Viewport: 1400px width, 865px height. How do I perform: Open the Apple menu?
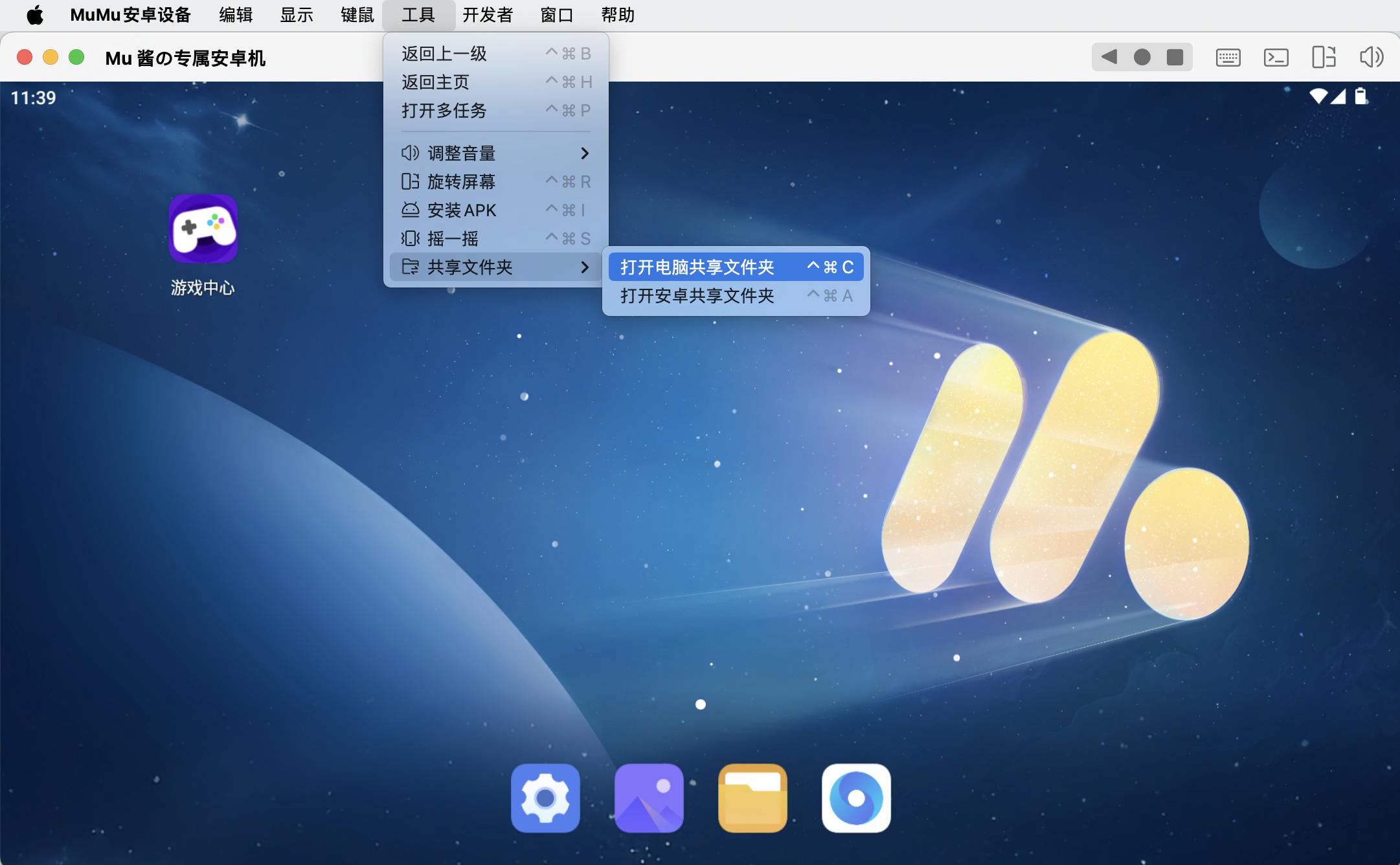[35, 15]
